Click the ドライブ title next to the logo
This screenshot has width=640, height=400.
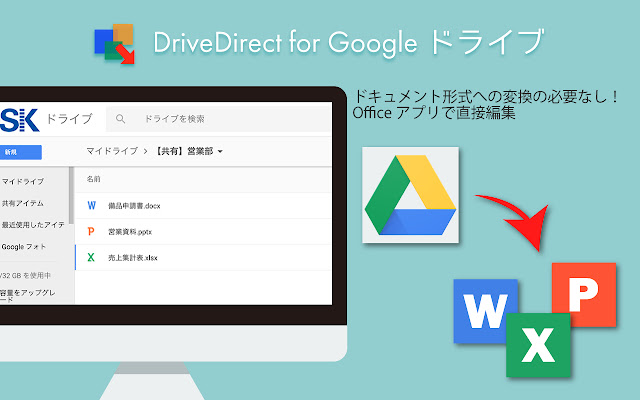69,119
